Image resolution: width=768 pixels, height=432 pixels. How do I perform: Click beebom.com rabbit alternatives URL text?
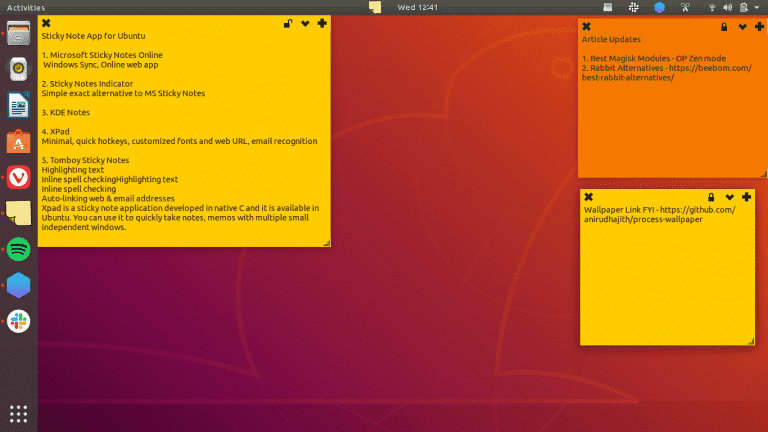[x=667, y=72]
